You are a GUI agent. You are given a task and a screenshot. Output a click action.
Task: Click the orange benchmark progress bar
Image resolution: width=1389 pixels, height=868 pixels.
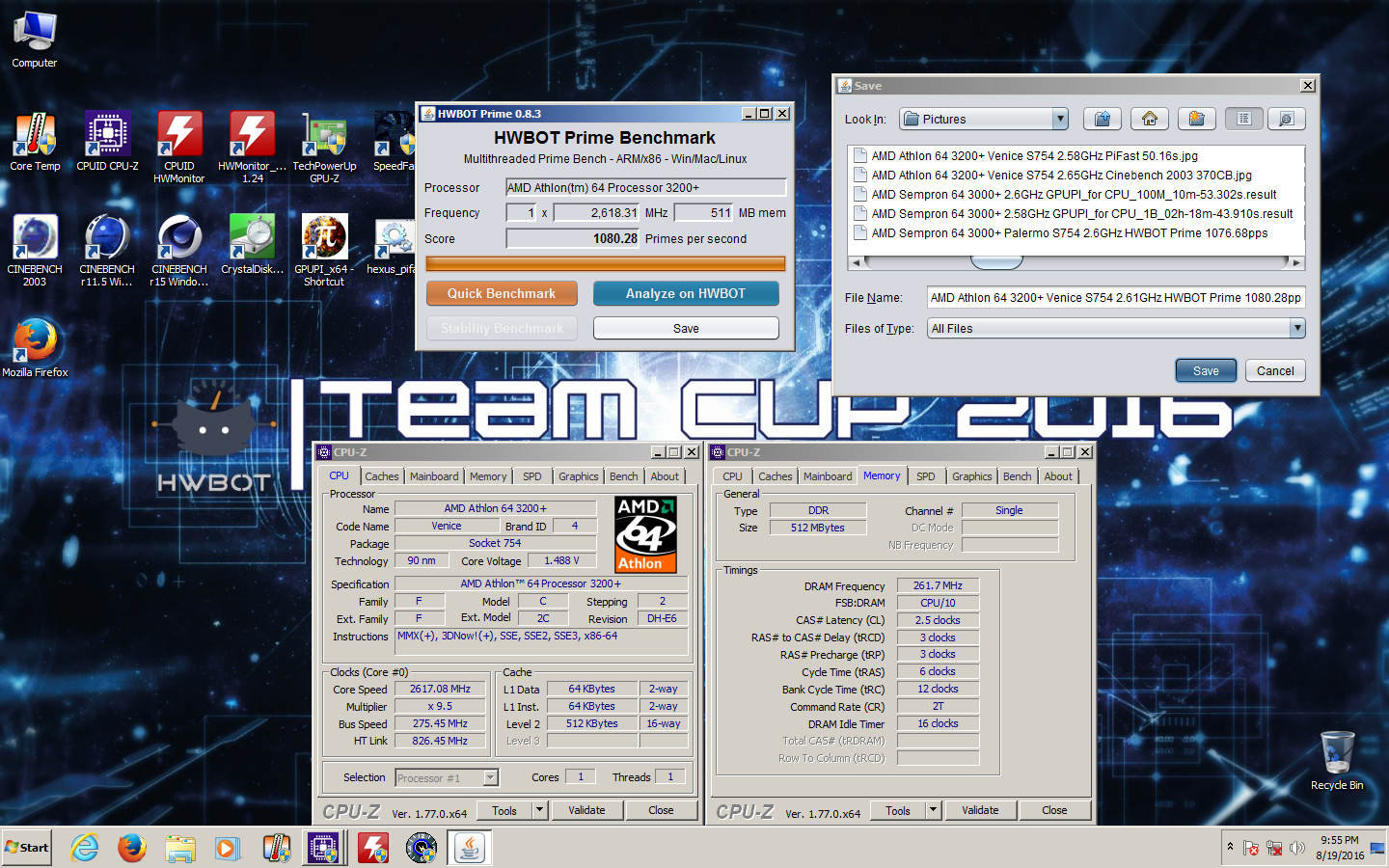(606, 263)
